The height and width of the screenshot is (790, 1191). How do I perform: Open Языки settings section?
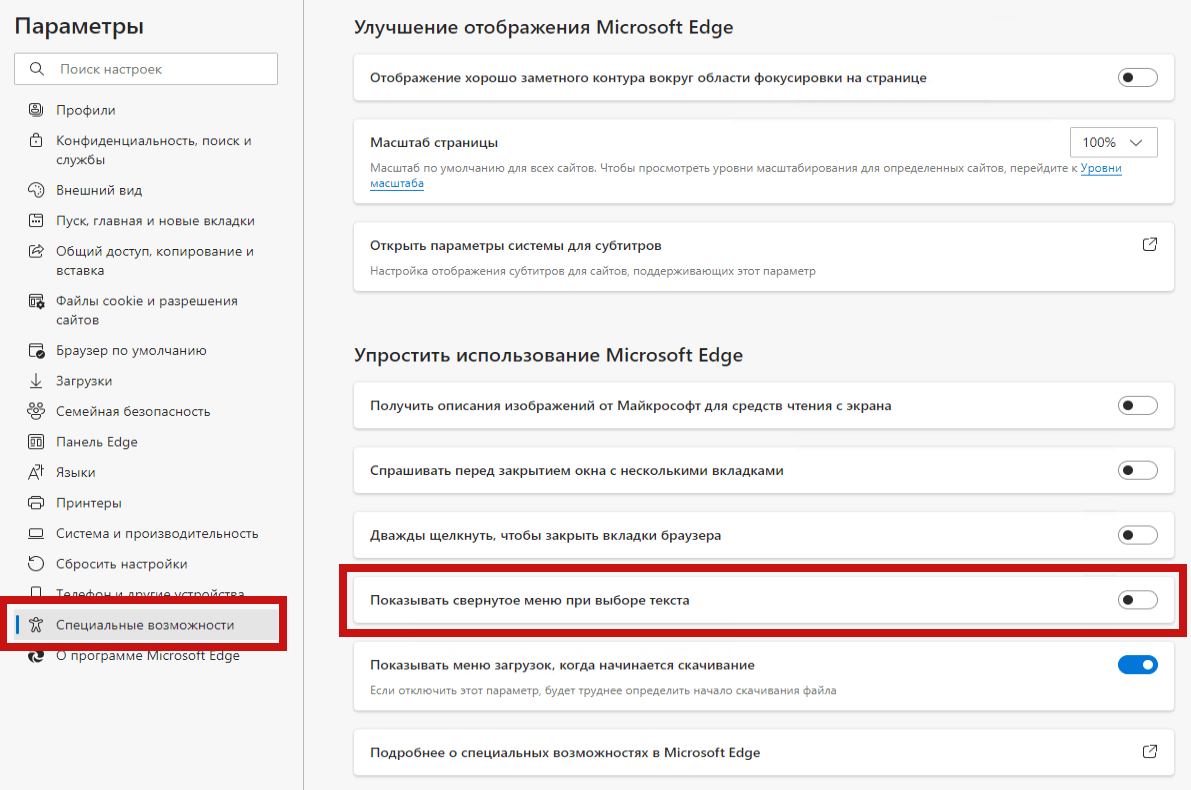75,472
